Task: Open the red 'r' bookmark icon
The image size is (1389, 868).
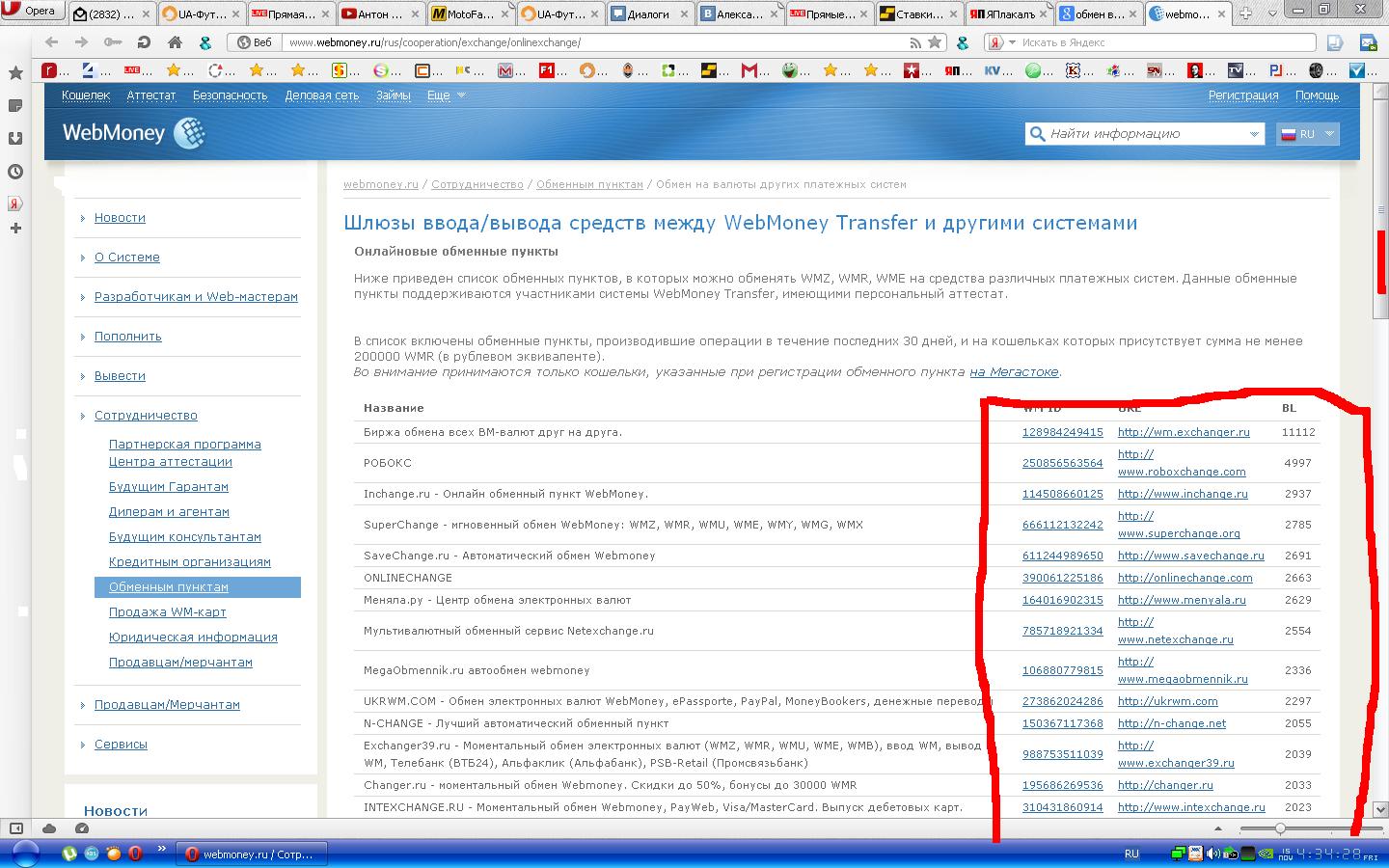Action: coord(49,70)
